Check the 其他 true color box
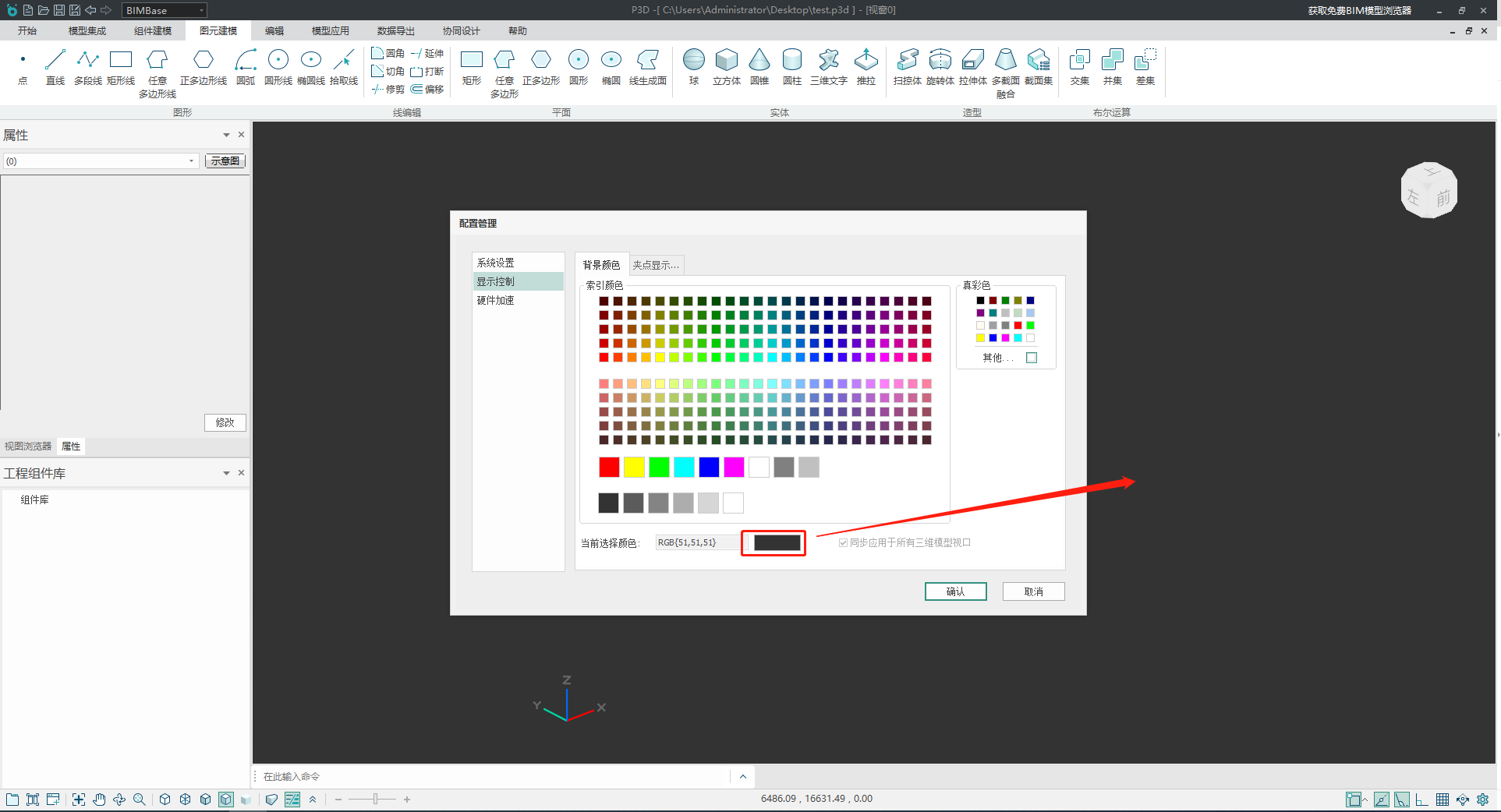Screen dimensions: 1501x812 pos(1032,358)
